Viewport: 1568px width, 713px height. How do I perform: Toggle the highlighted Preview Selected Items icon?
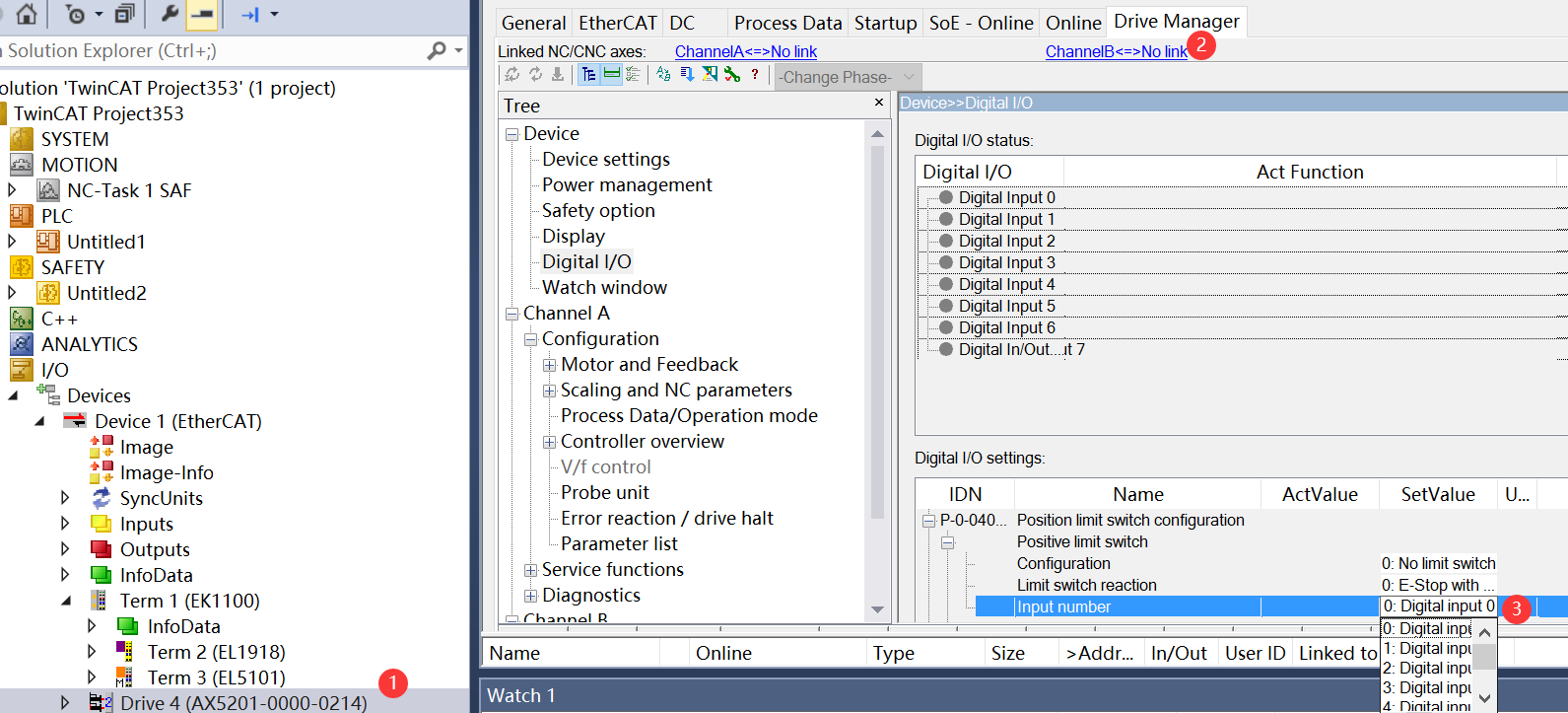click(201, 14)
